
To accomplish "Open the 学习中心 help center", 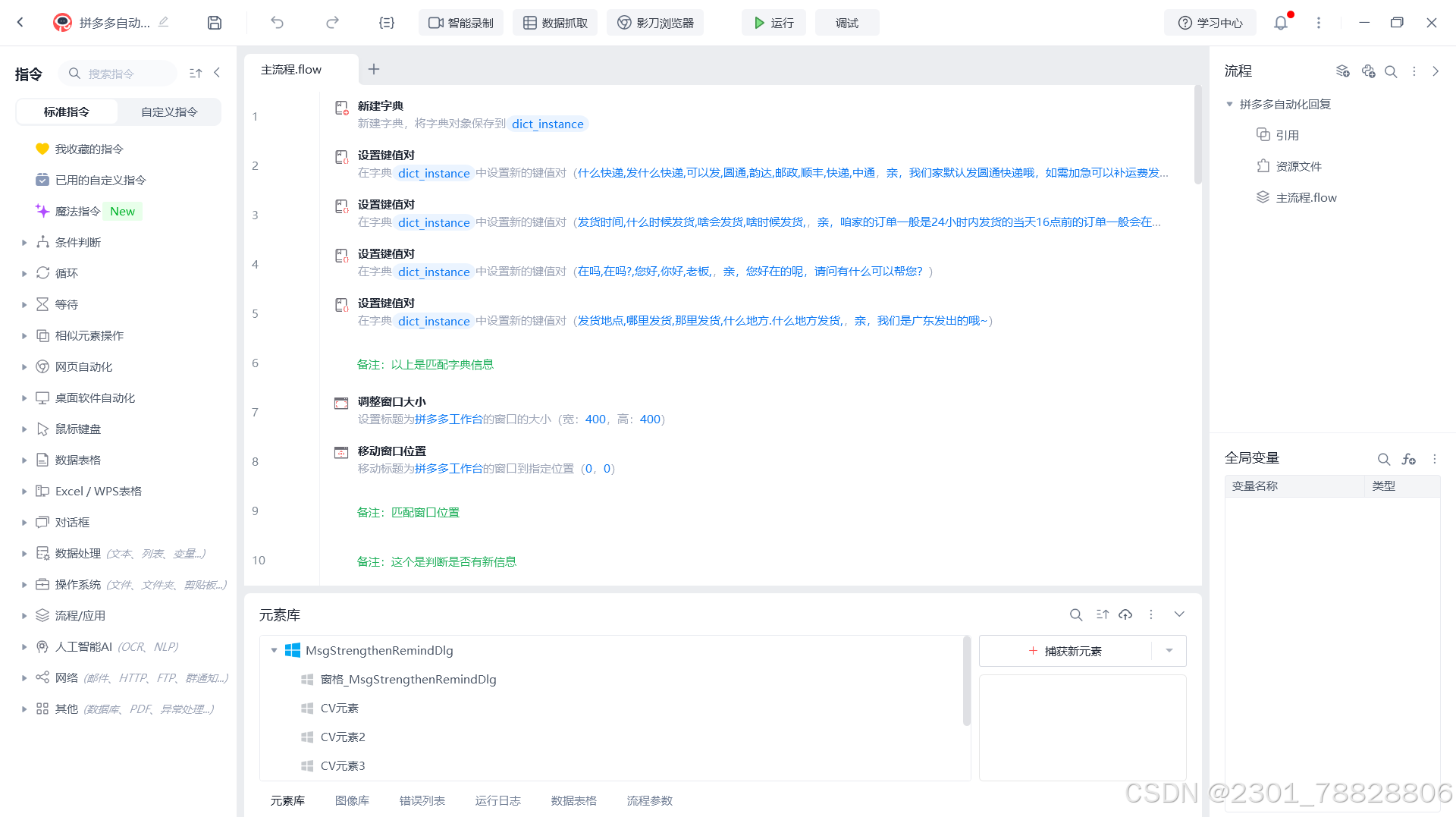I will pyautogui.click(x=1210, y=23).
